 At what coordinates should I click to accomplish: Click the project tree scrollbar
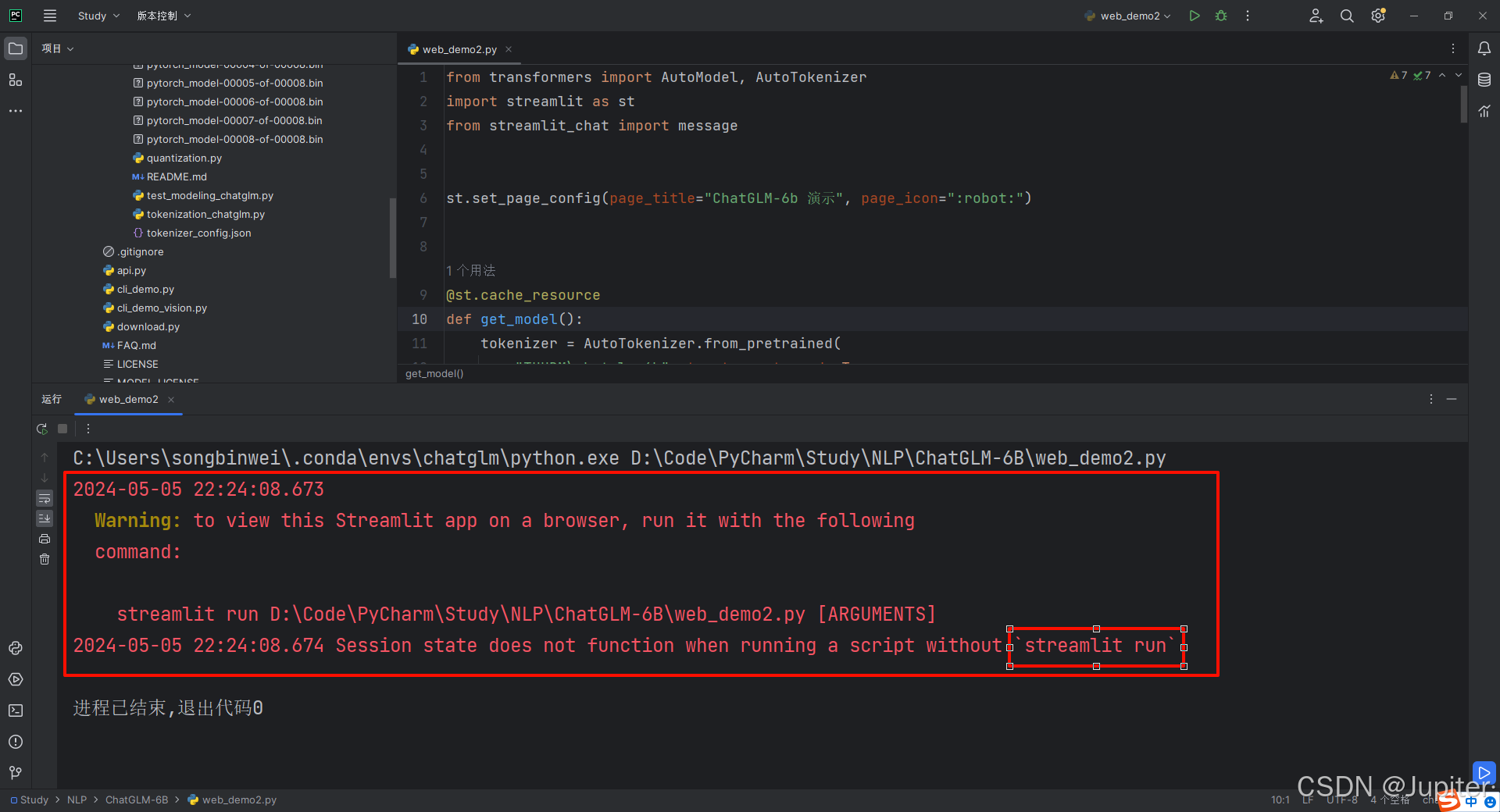coord(392,238)
